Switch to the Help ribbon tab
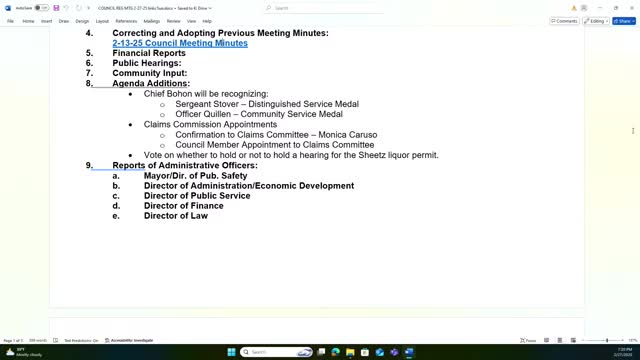640x360 pixels. (x=207, y=21)
